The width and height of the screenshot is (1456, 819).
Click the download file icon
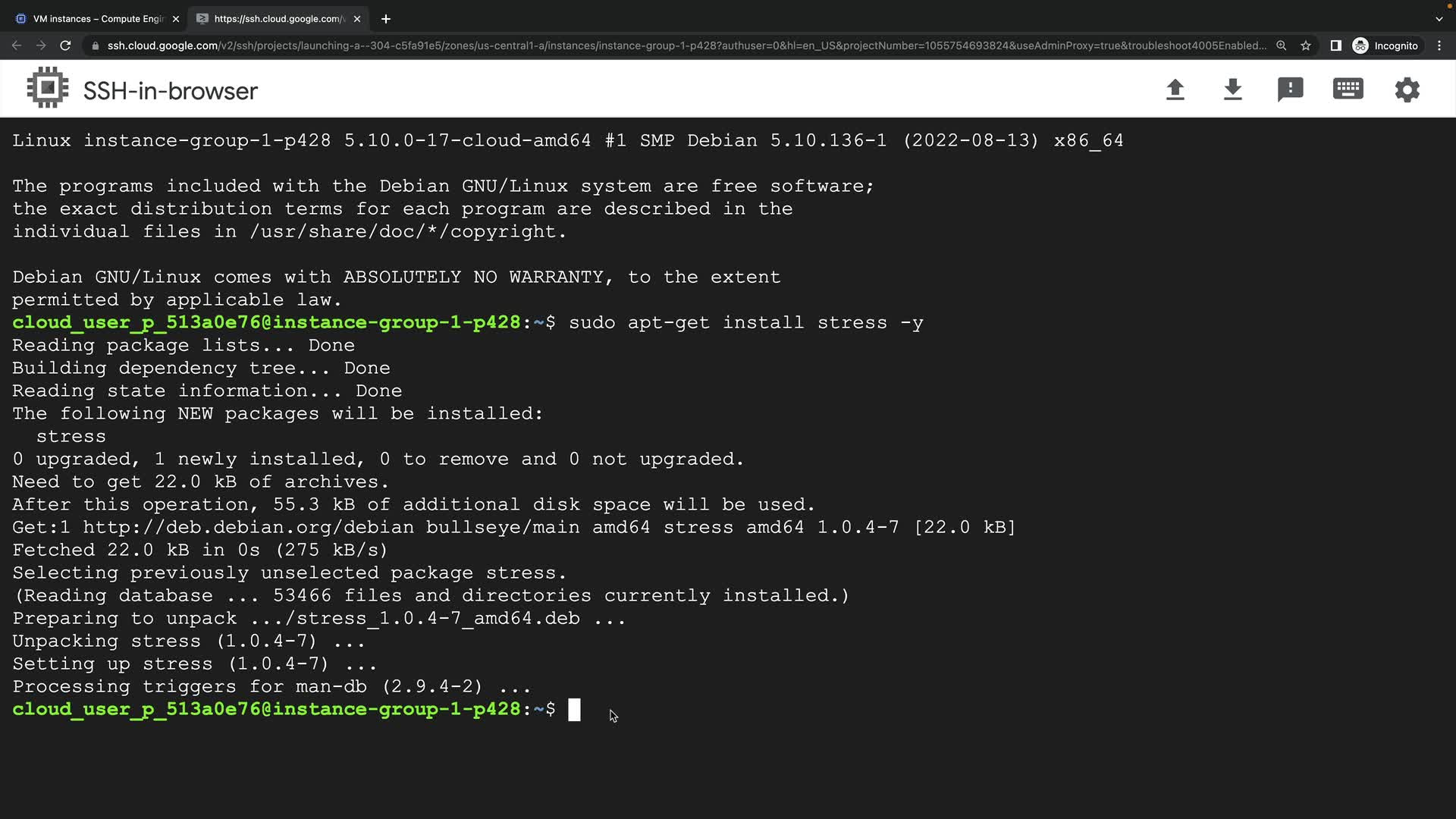pyautogui.click(x=1232, y=89)
